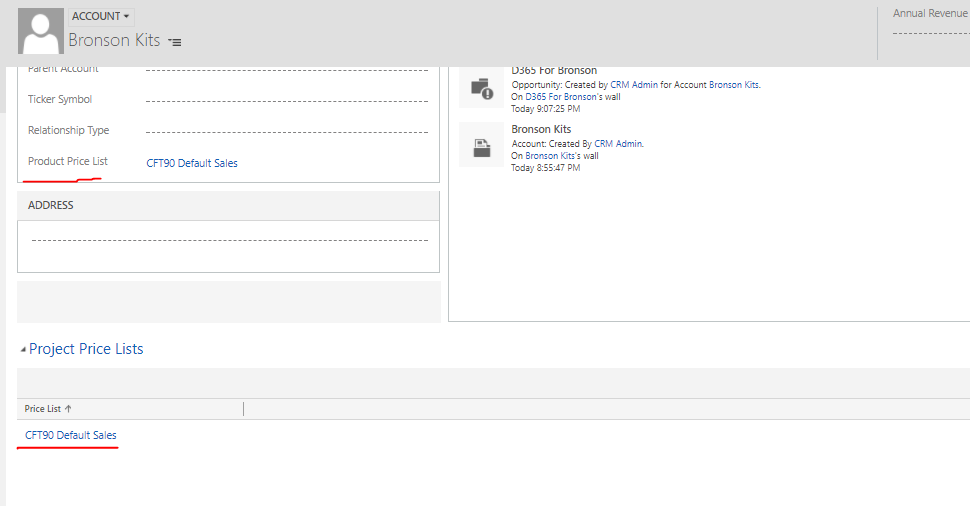Open CFT90 Default Sales Product Price List link
This screenshot has height=506, width=970.
(192, 163)
